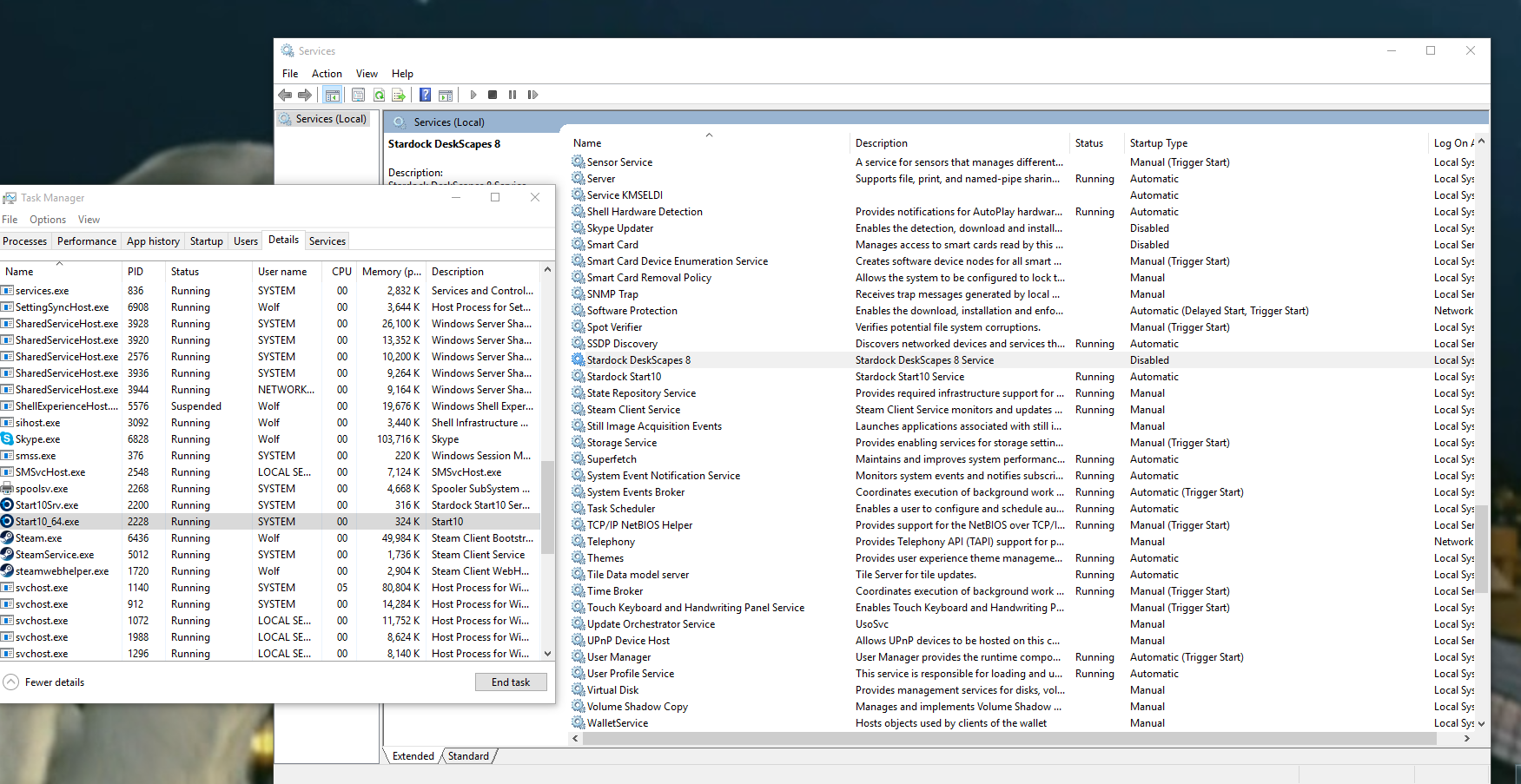Open the Action menu in Services
Viewport: 1521px width, 784px height.
[x=327, y=74]
